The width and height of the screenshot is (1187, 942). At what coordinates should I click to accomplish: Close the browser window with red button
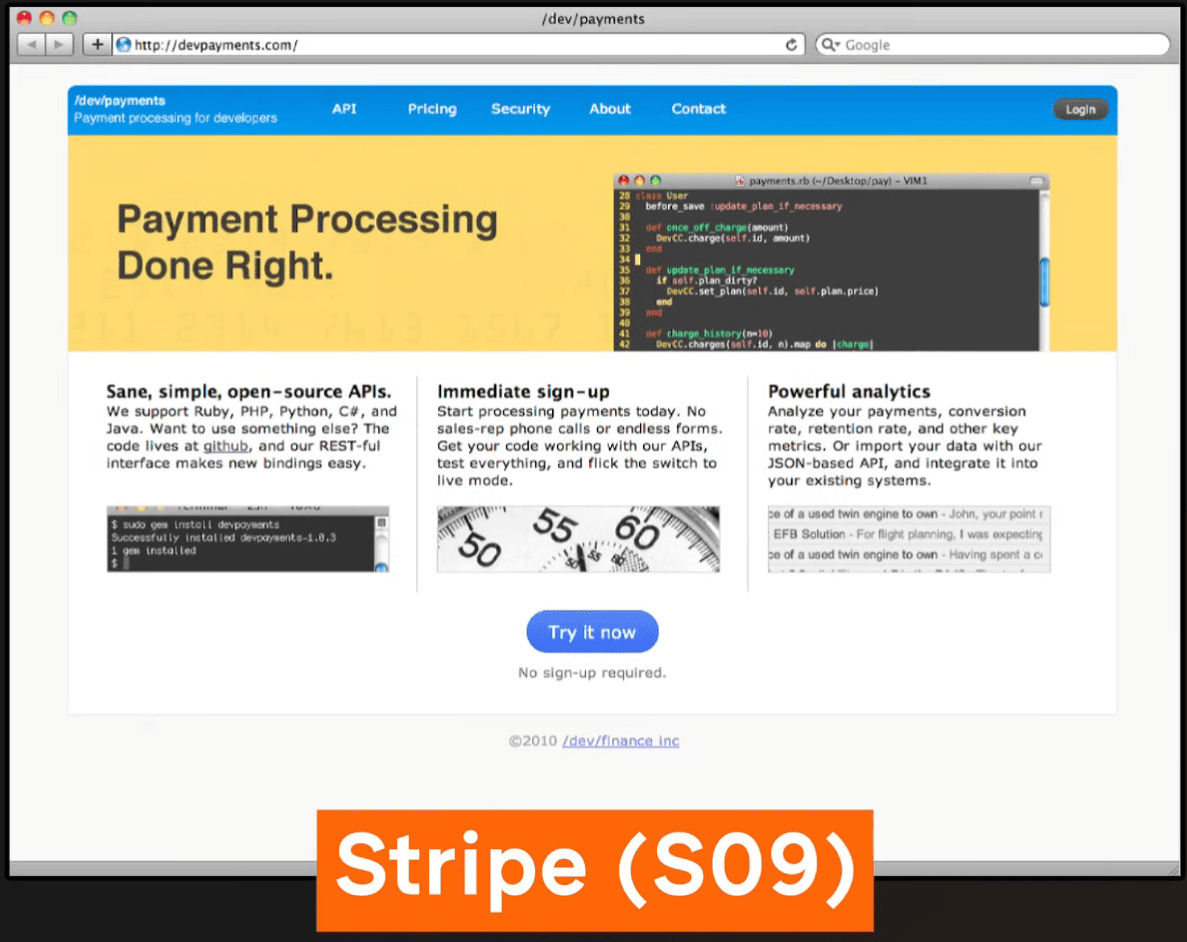(24, 17)
